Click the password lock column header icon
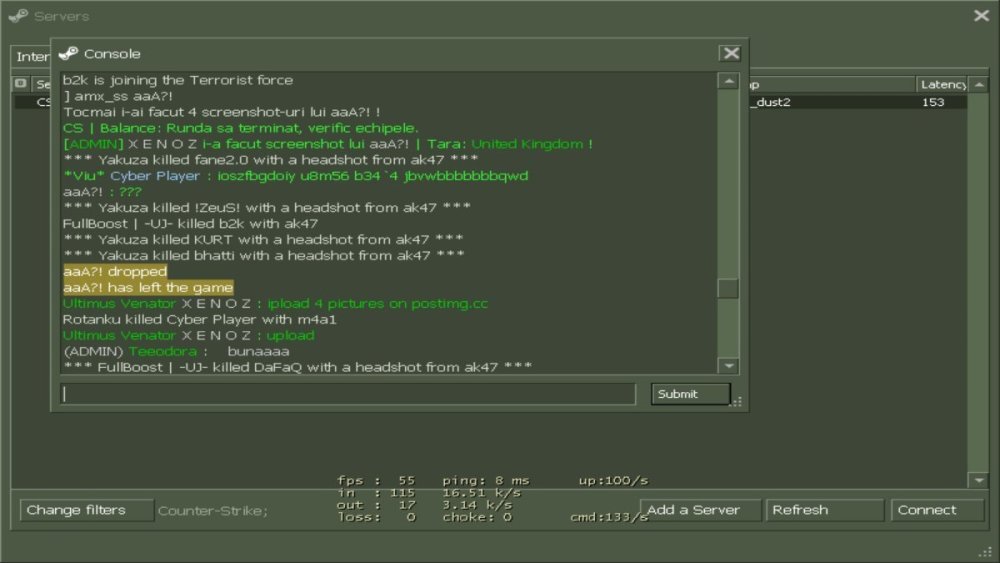The image size is (1000, 563). (21, 84)
